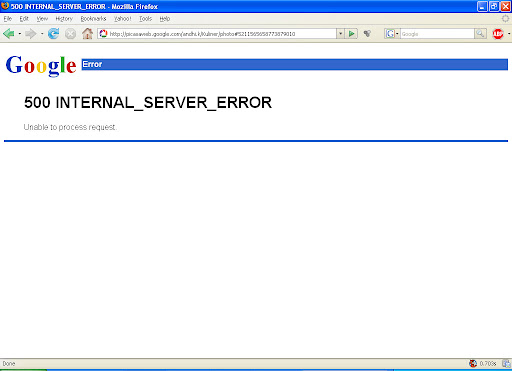Screen dimensions: 512x371
Task: Click the Stop loading icon
Action: (x=70, y=34)
